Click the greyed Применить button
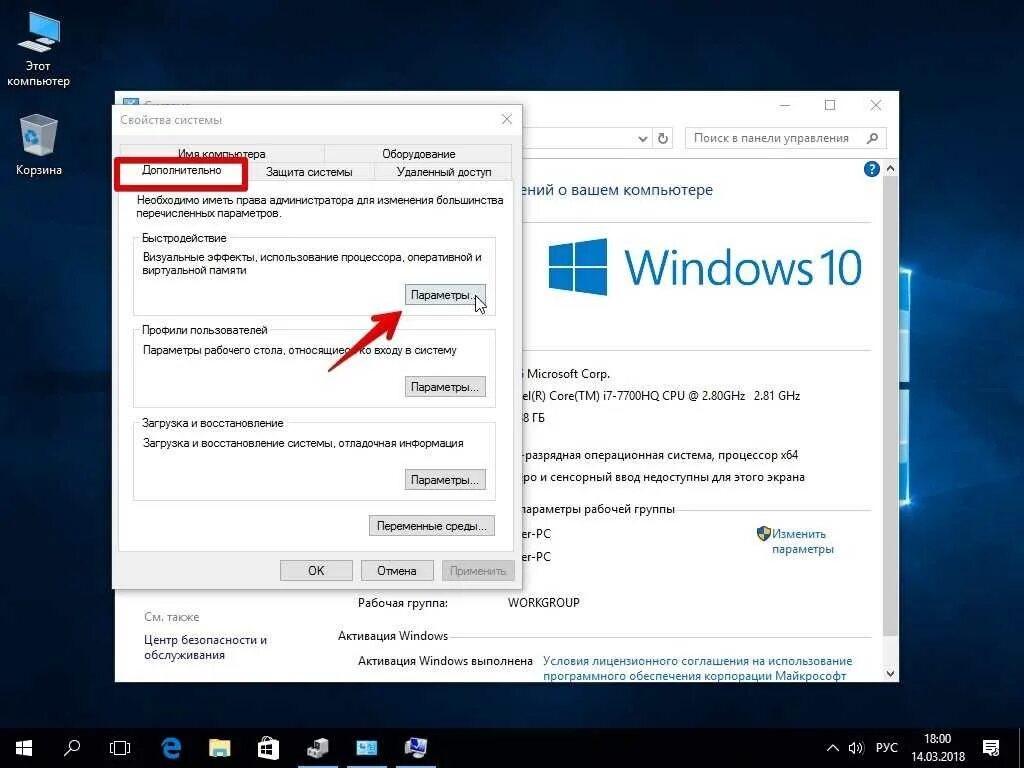 click(478, 571)
